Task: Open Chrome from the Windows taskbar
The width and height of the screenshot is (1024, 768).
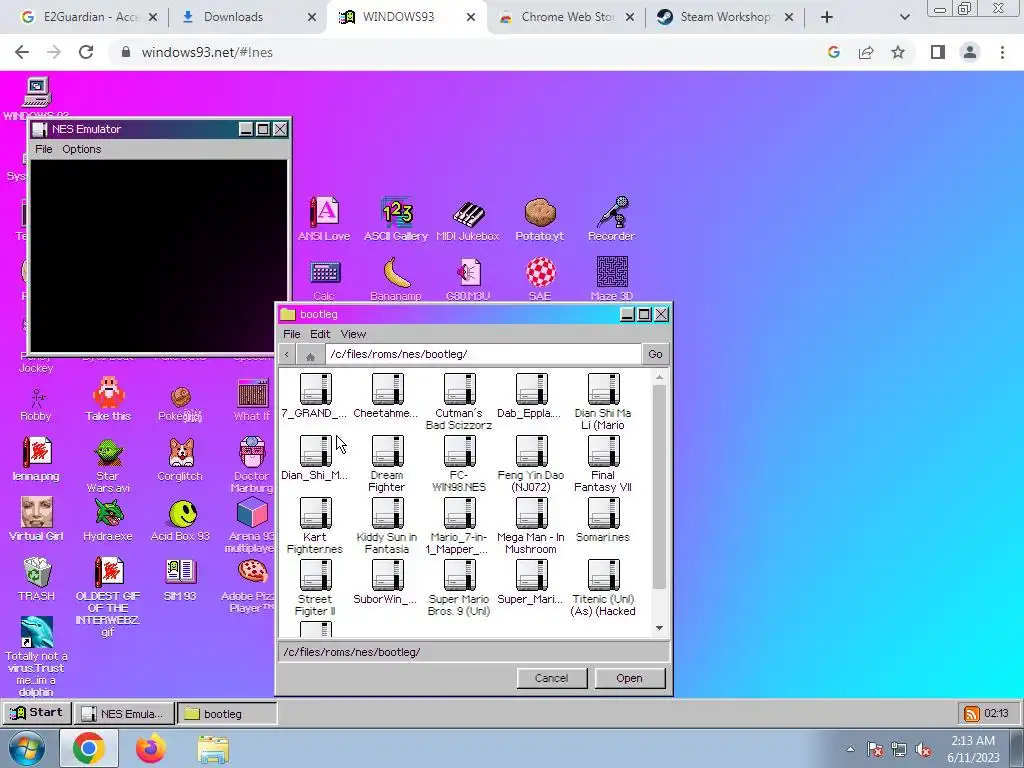Action: [89, 749]
